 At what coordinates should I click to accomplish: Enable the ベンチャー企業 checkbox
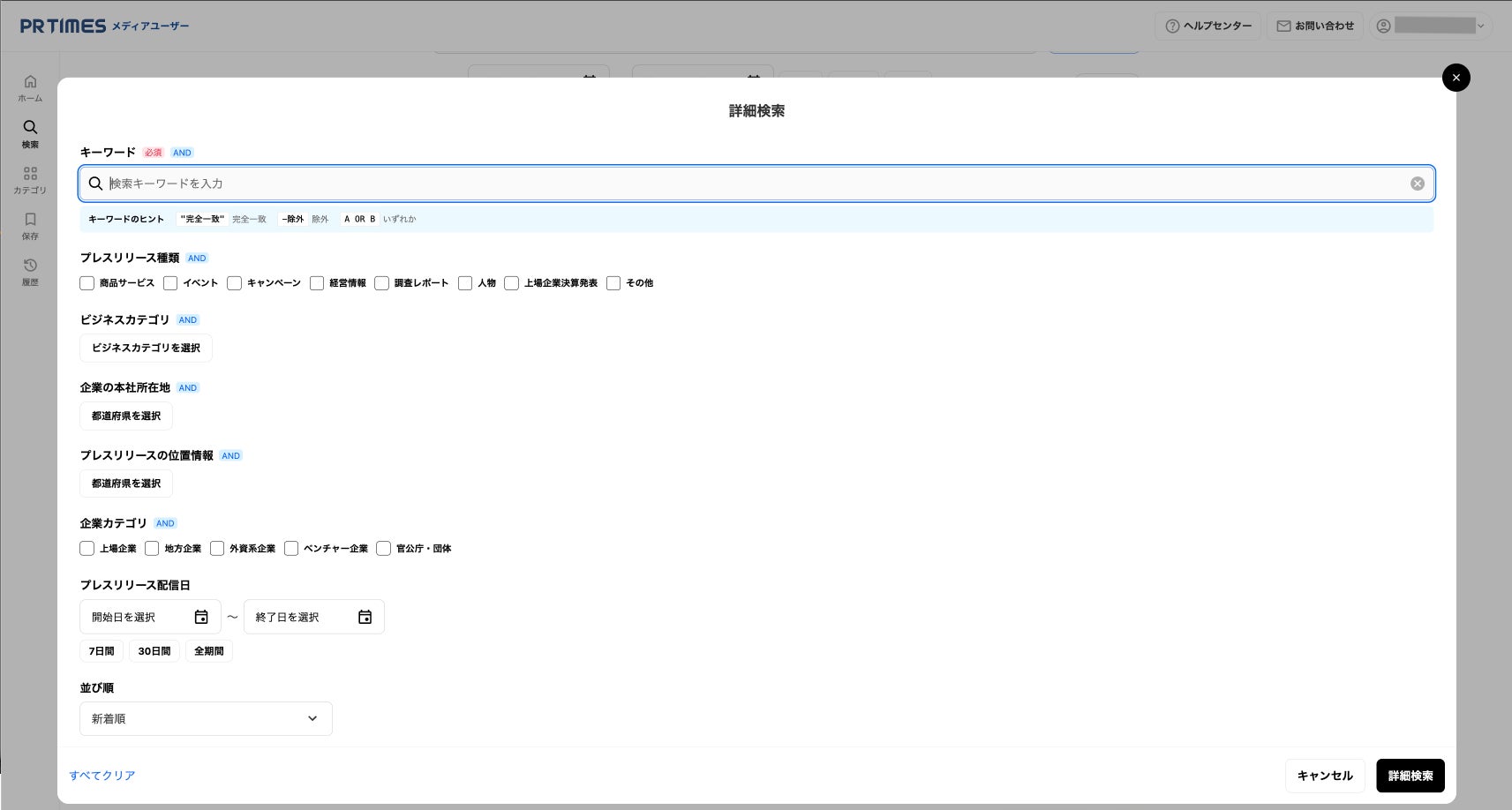click(x=291, y=549)
